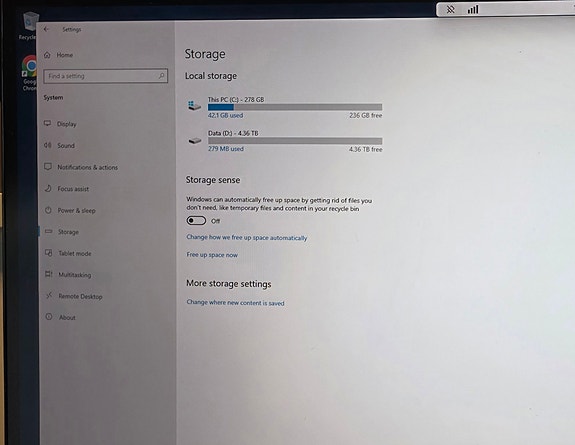Open Home via the house icon

[47, 55]
